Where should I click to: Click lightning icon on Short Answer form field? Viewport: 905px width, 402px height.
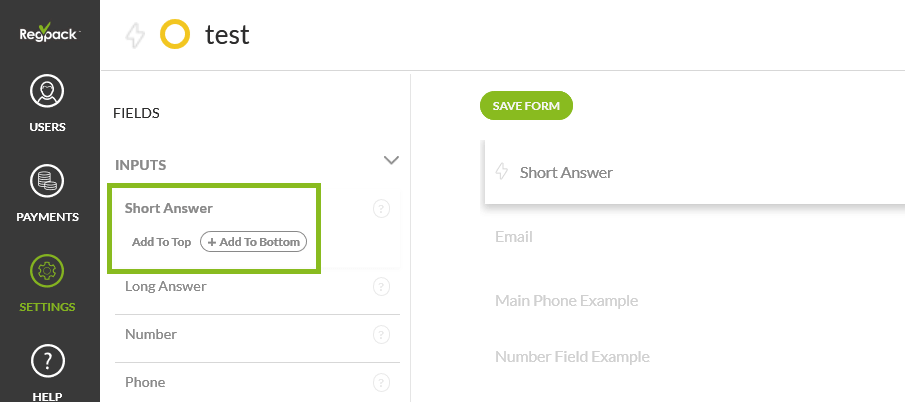502,172
